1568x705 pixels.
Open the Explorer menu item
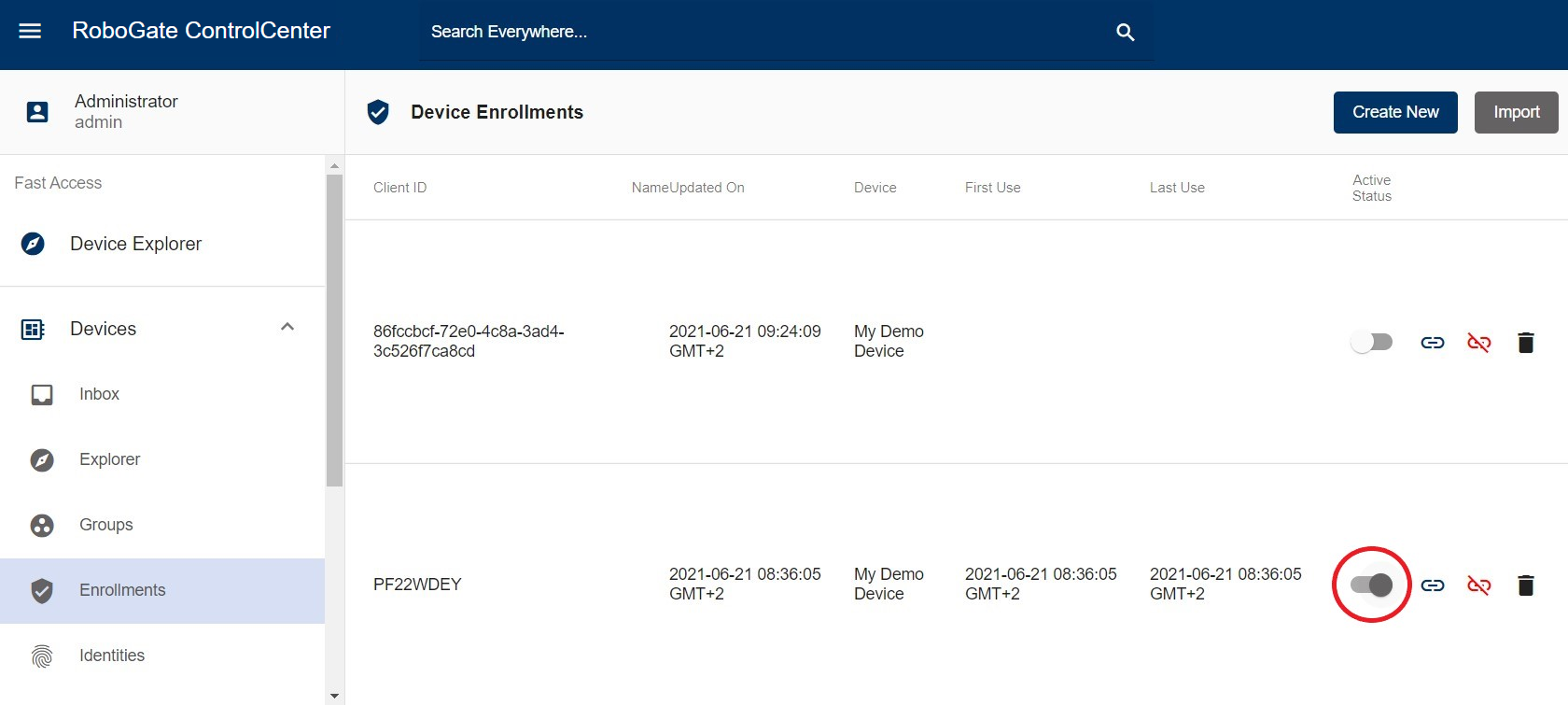point(162,459)
